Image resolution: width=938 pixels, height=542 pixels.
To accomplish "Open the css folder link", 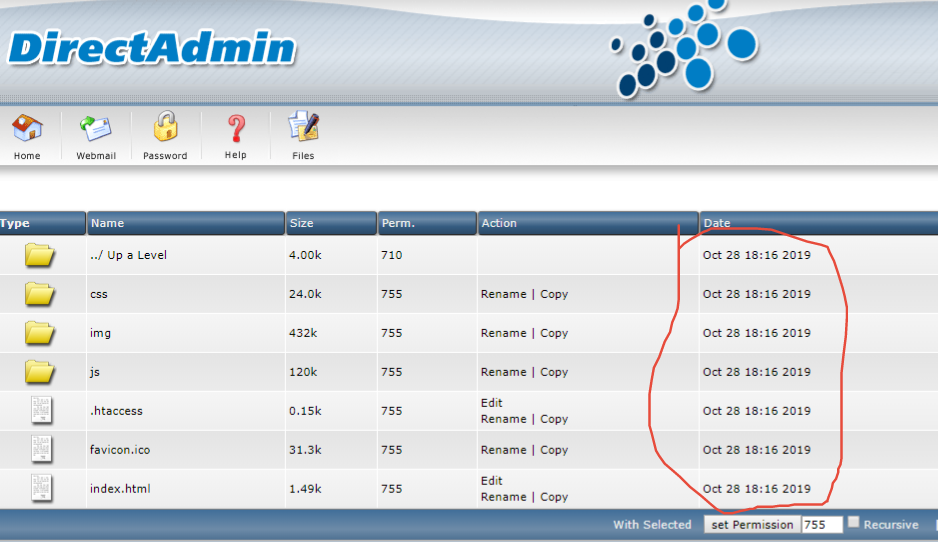I will pos(99,294).
